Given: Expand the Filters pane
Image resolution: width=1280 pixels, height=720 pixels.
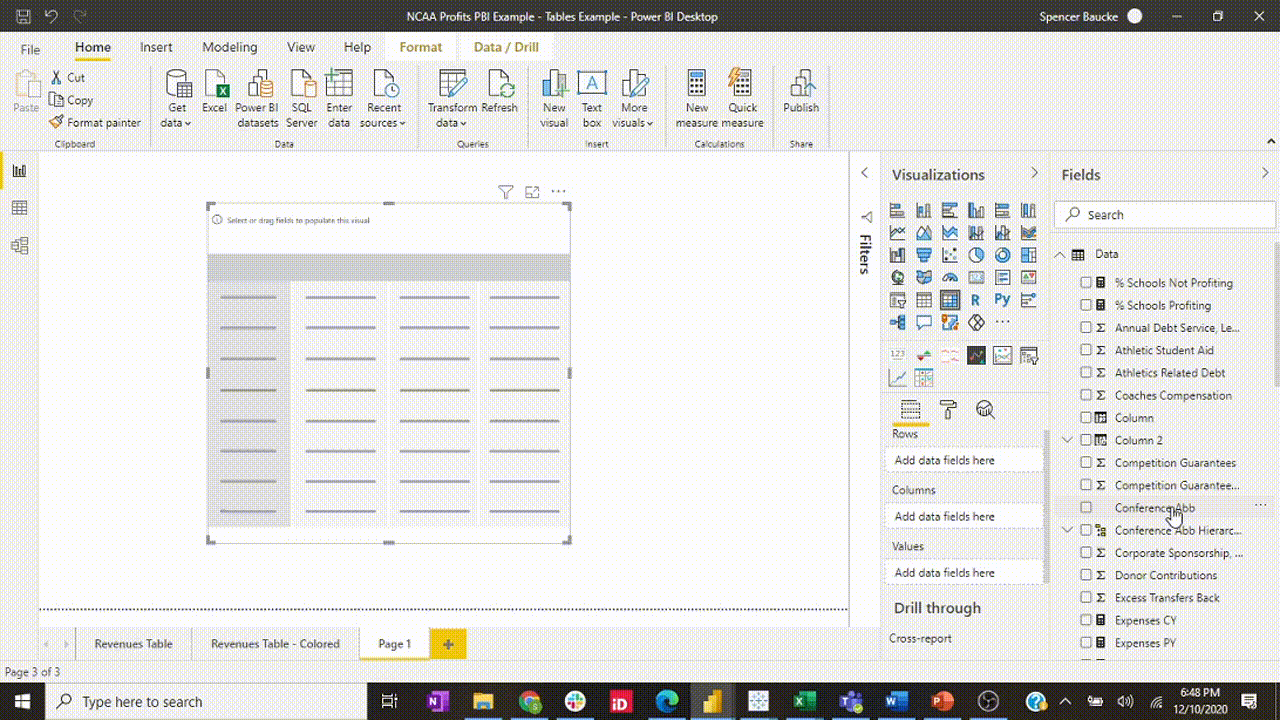Looking at the screenshot, I should [865, 173].
